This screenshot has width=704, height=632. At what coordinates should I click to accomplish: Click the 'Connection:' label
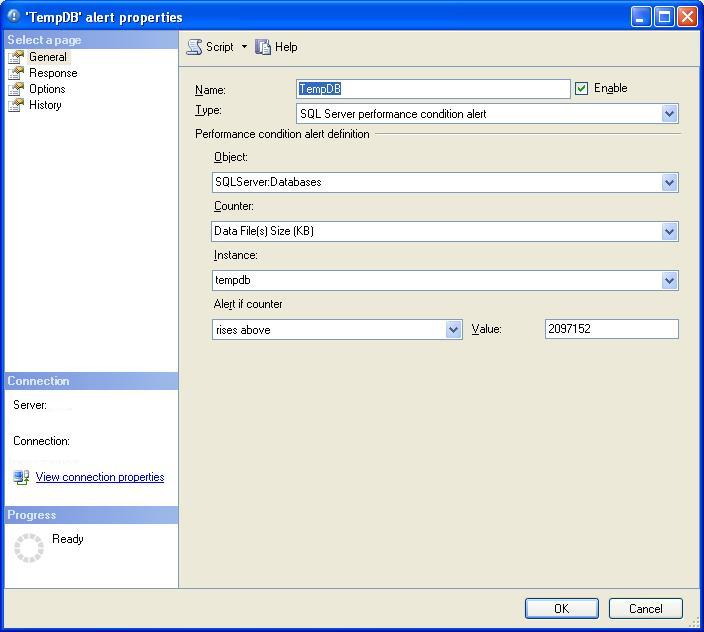[x=41, y=441]
